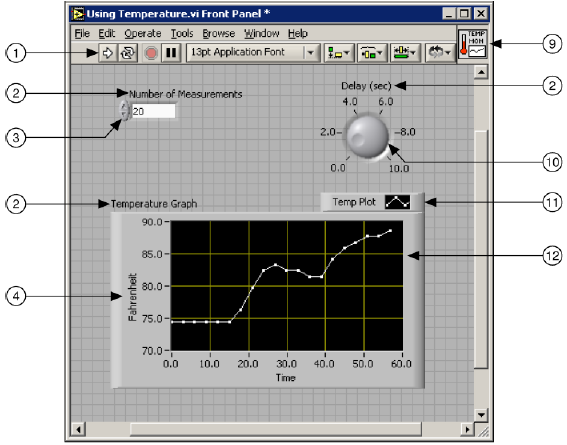Viewport: 567px width, 445px height.
Task: Click the Temp Plot line style sample
Action: coord(397,202)
